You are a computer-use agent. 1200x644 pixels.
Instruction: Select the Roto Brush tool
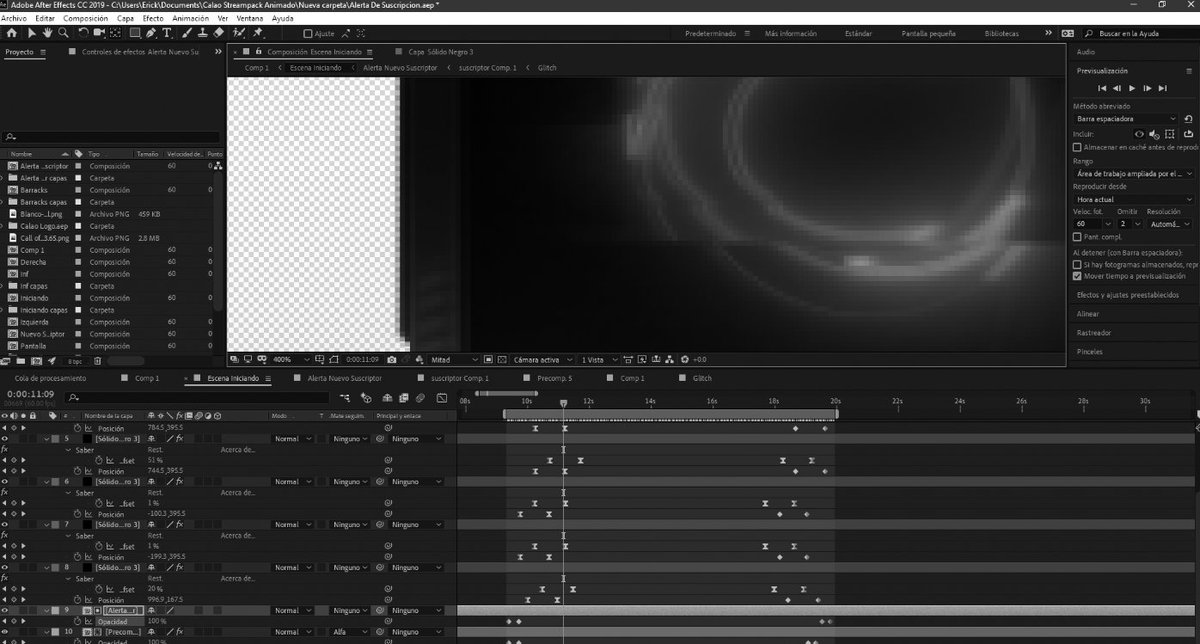[239, 32]
